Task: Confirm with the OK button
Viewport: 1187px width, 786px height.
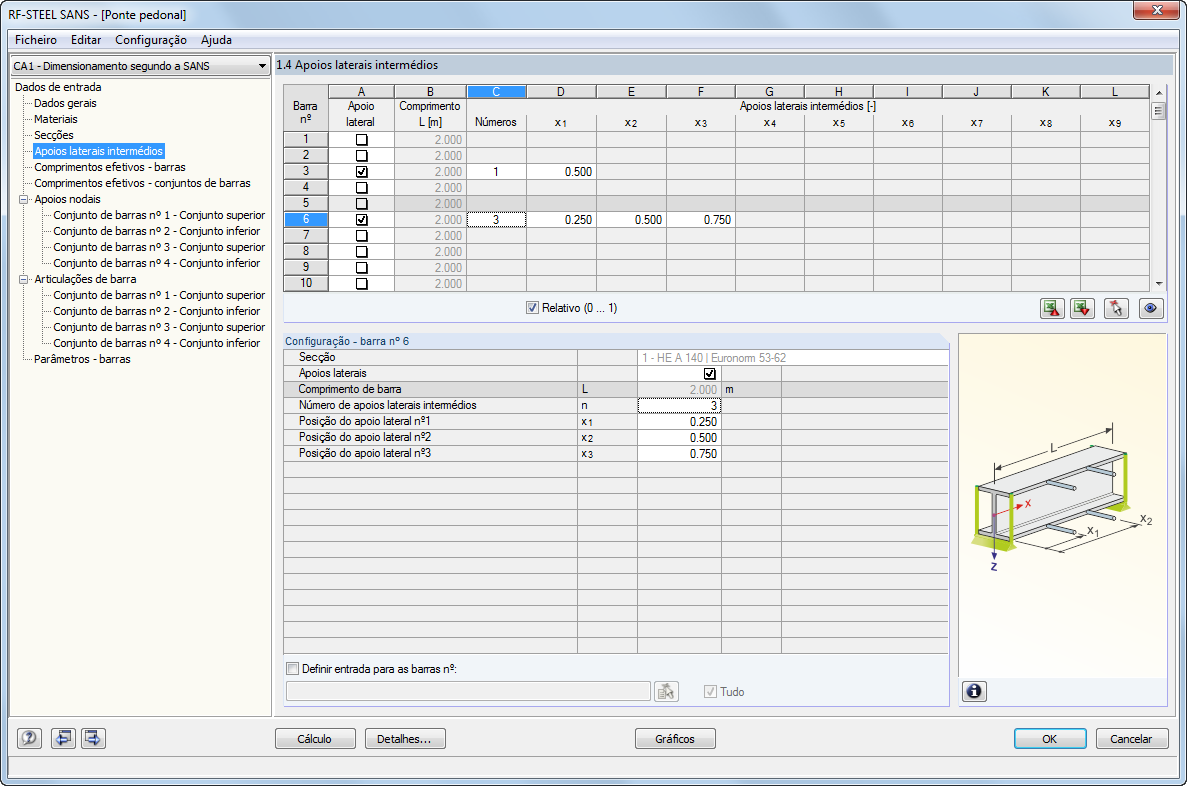Action: (1049, 738)
